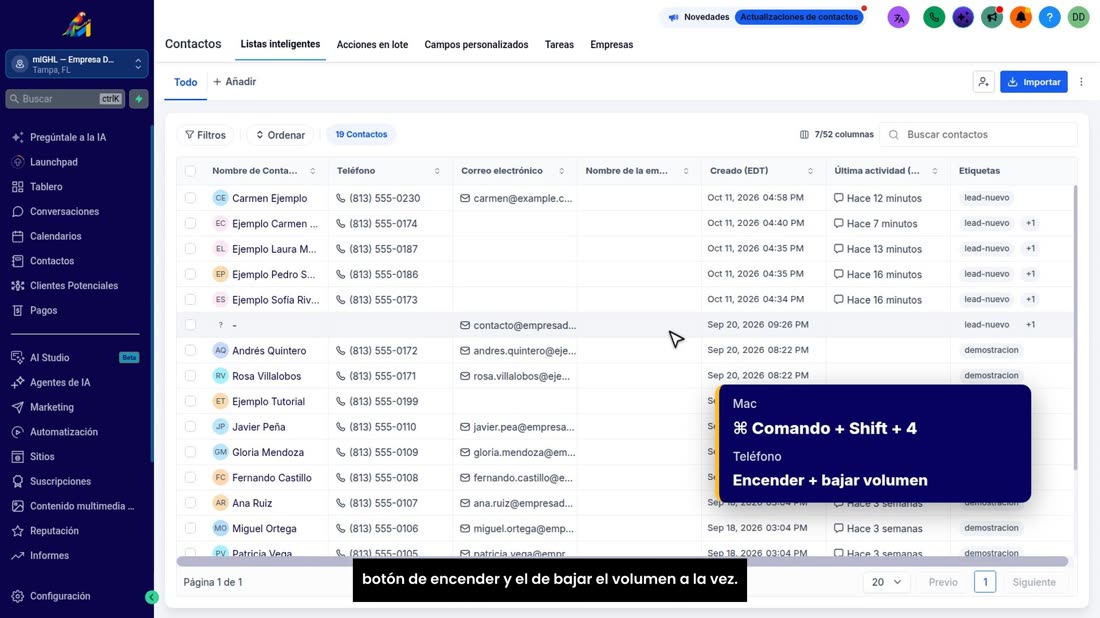Go to Calendarios in the sidebar
This screenshot has height=618, width=1100.
click(55, 236)
